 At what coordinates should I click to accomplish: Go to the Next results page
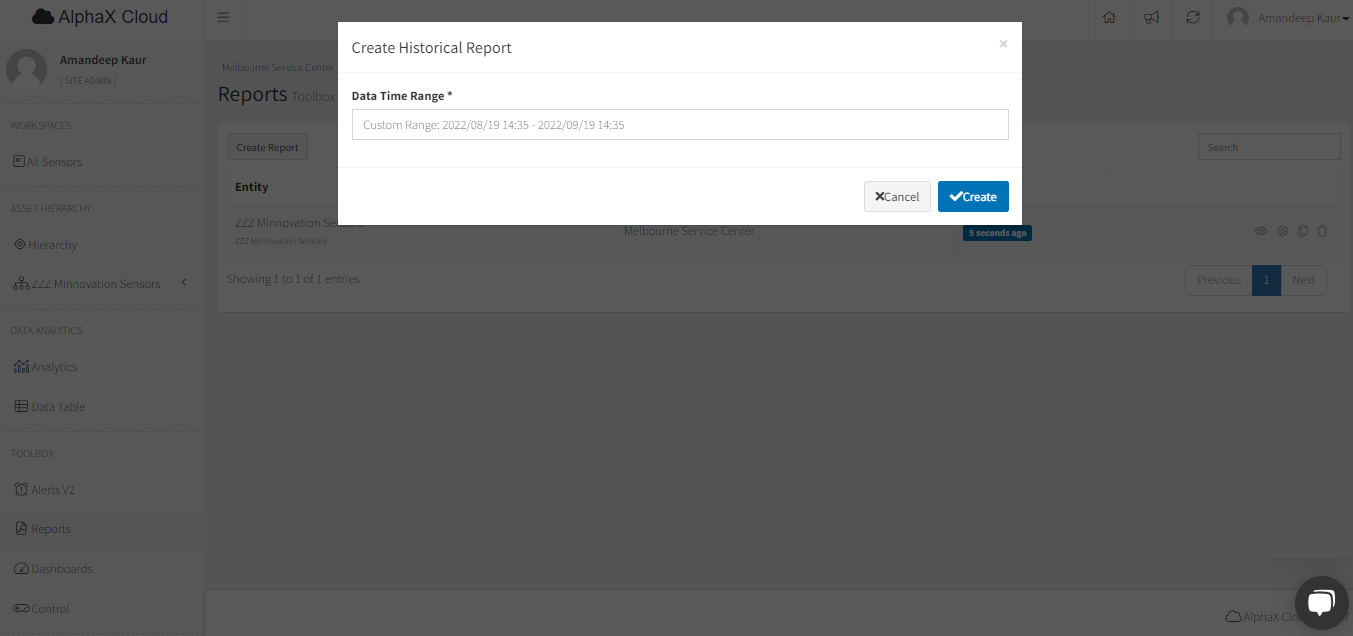point(1303,280)
